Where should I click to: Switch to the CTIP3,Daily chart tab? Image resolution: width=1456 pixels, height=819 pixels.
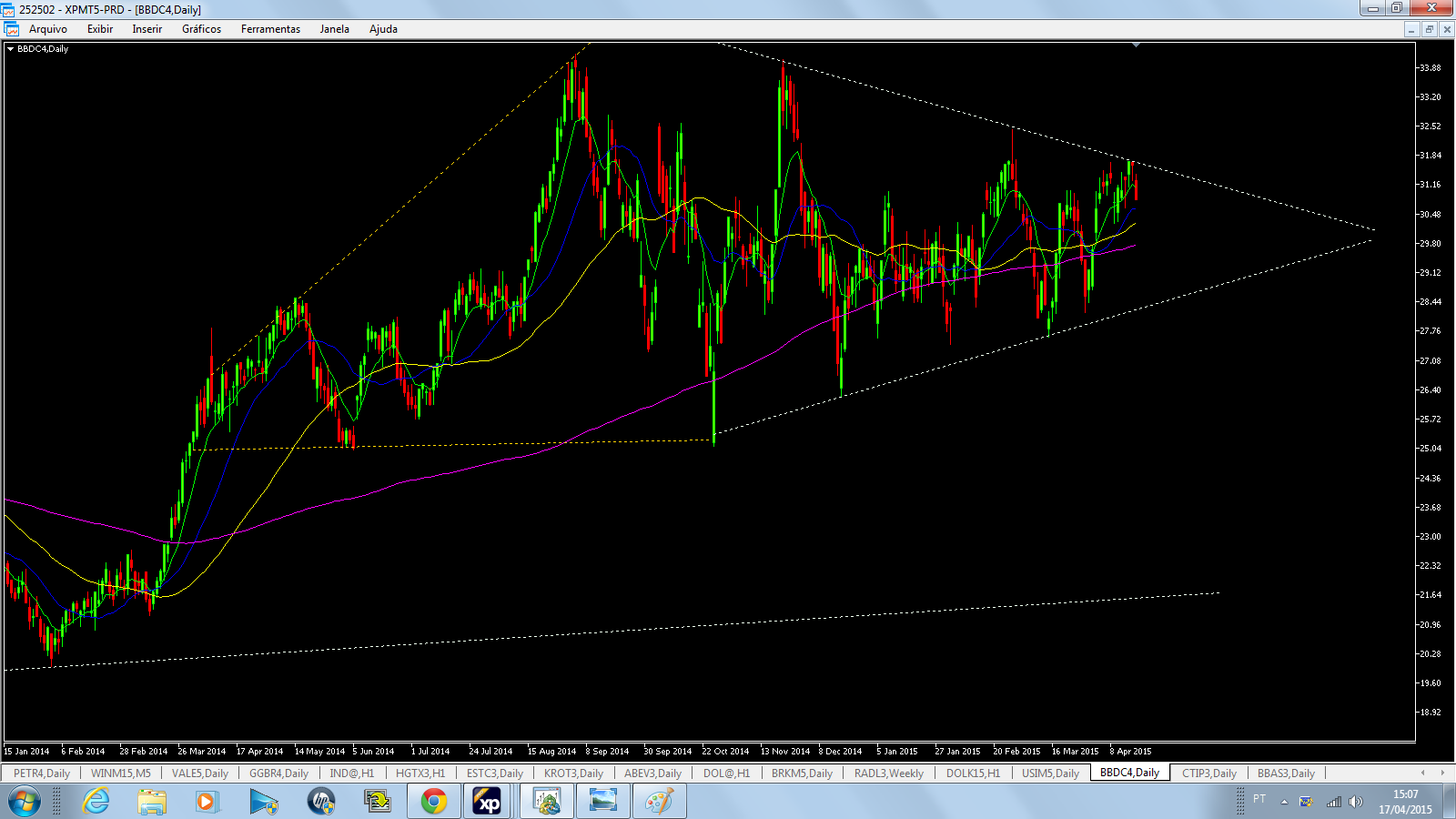(x=1208, y=773)
